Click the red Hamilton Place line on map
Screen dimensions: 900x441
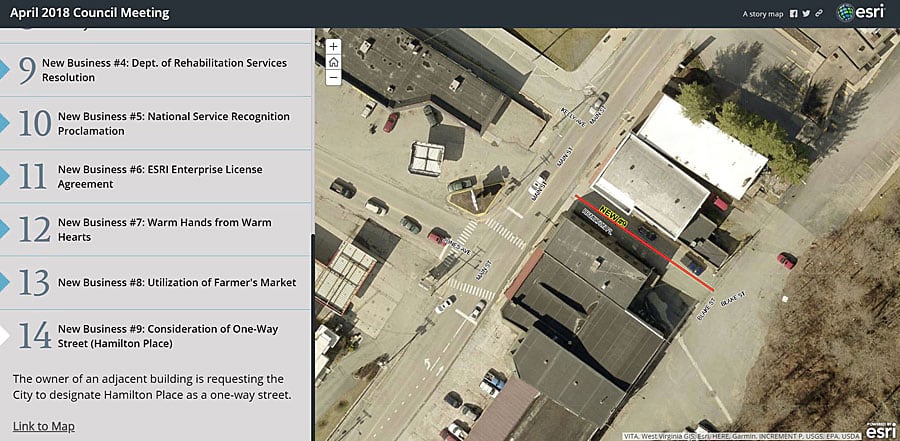645,243
